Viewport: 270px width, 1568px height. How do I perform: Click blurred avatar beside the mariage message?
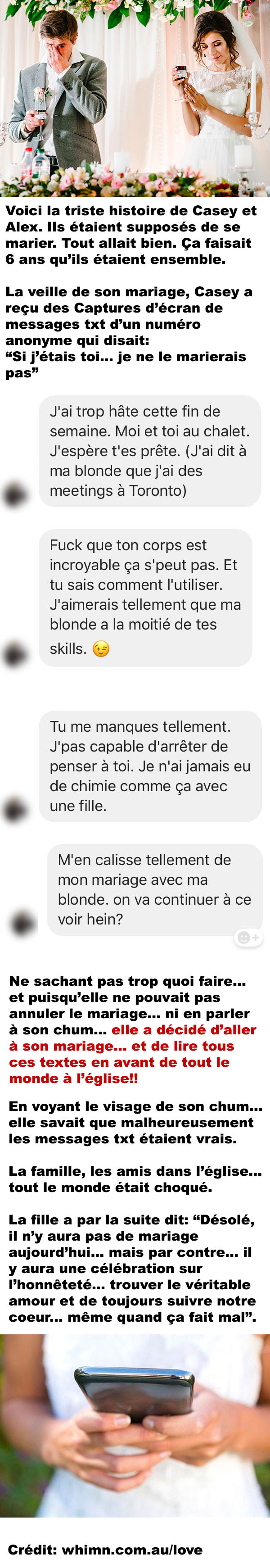coord(23,924)
